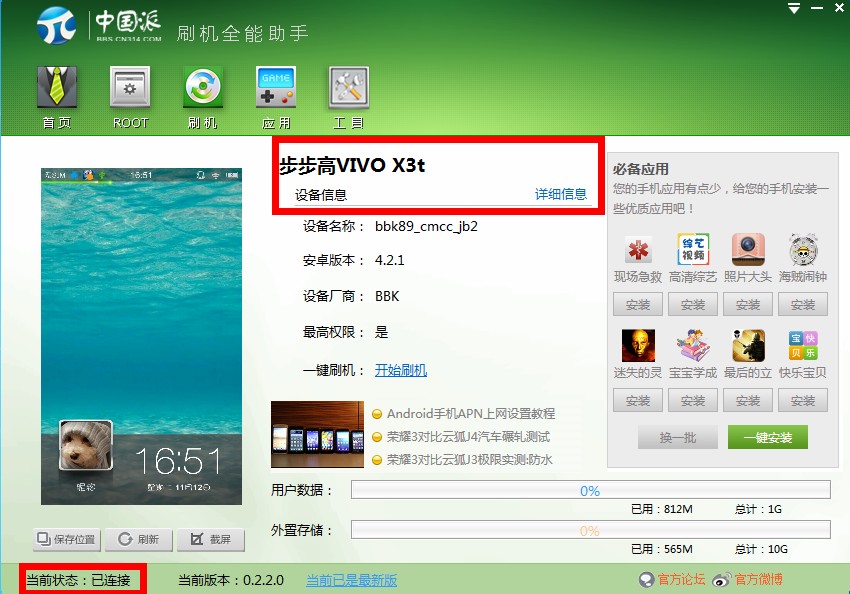Click the manufacturer value BBK

click(x=387, y=296)
